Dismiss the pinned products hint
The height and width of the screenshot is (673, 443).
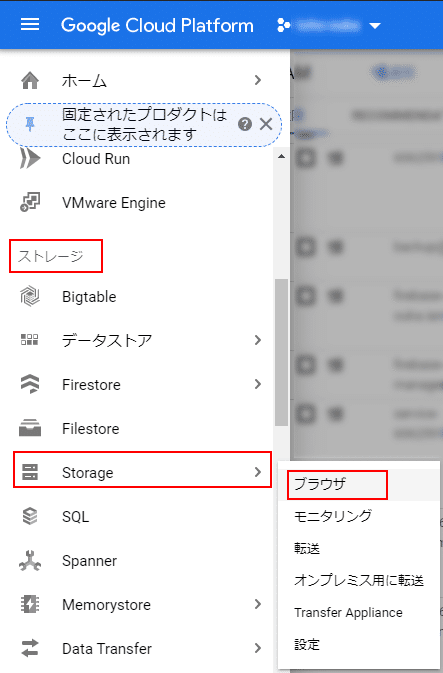pyautogui.click(x=266, y=124)
